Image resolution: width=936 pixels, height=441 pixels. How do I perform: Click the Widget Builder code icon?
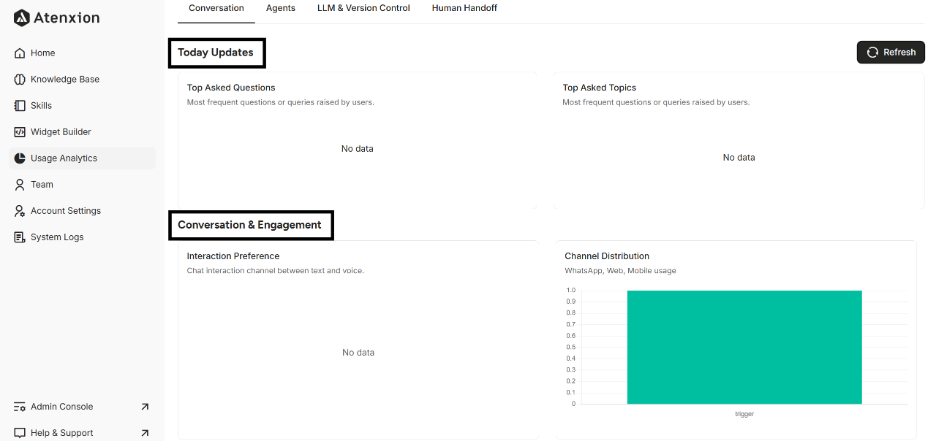(20, 132)
